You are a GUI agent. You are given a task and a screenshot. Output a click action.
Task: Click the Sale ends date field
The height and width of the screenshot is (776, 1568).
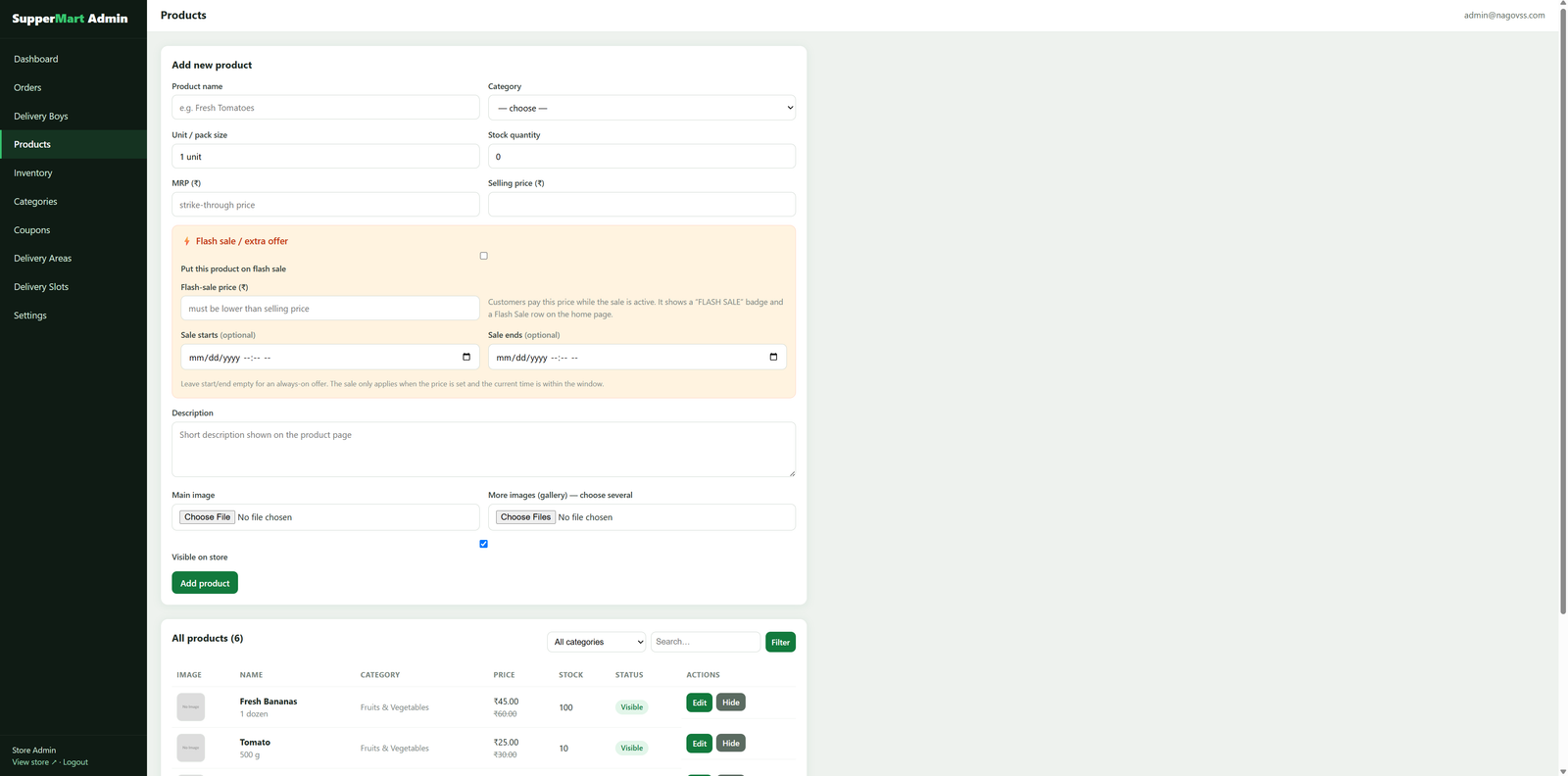click(637, 357)
